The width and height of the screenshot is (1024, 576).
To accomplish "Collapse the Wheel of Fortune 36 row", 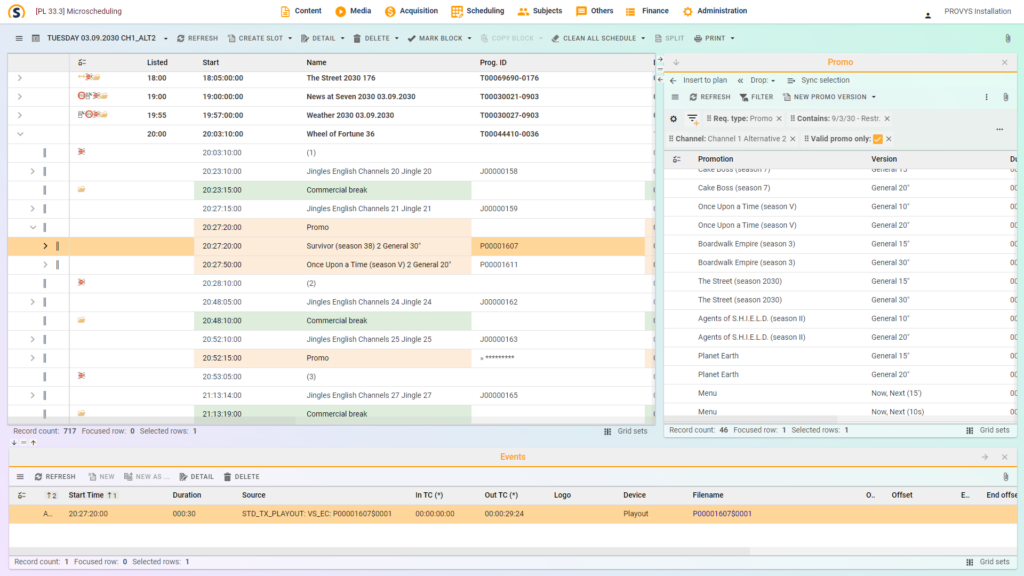I will [20, 134].
